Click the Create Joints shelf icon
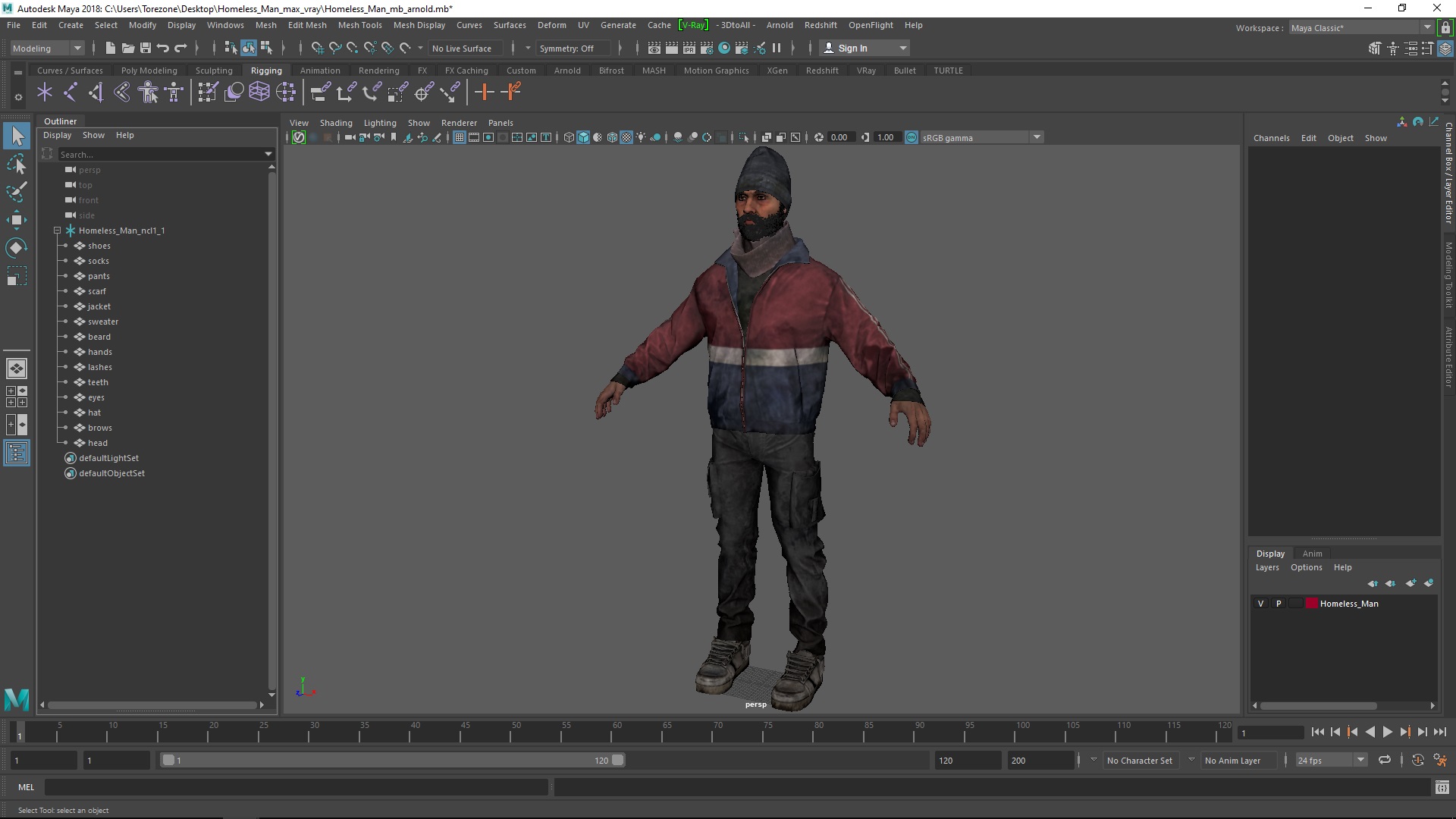1456x819 pixels. point(71,93)
